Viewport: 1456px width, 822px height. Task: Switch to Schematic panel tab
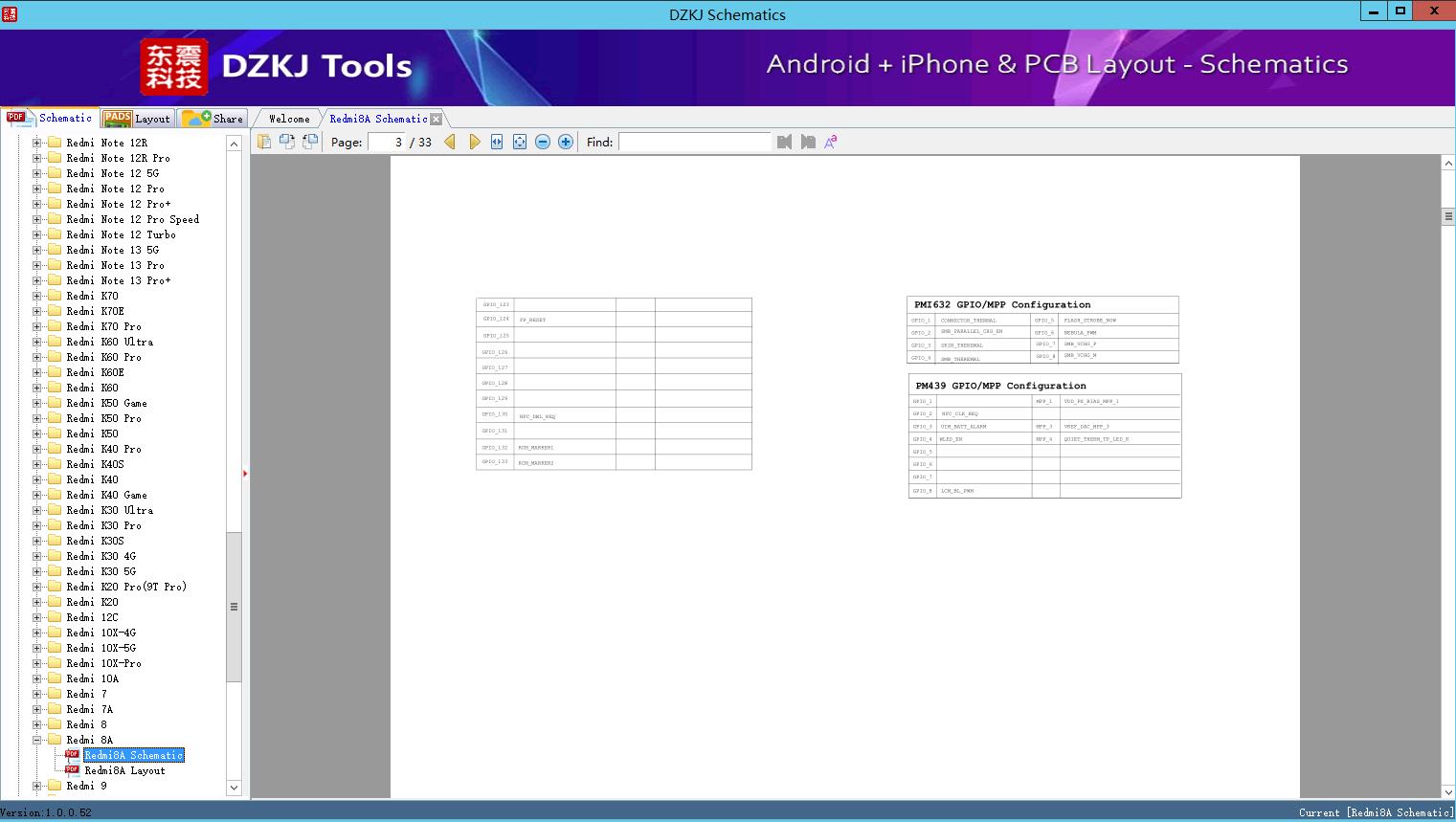point(50,118)
